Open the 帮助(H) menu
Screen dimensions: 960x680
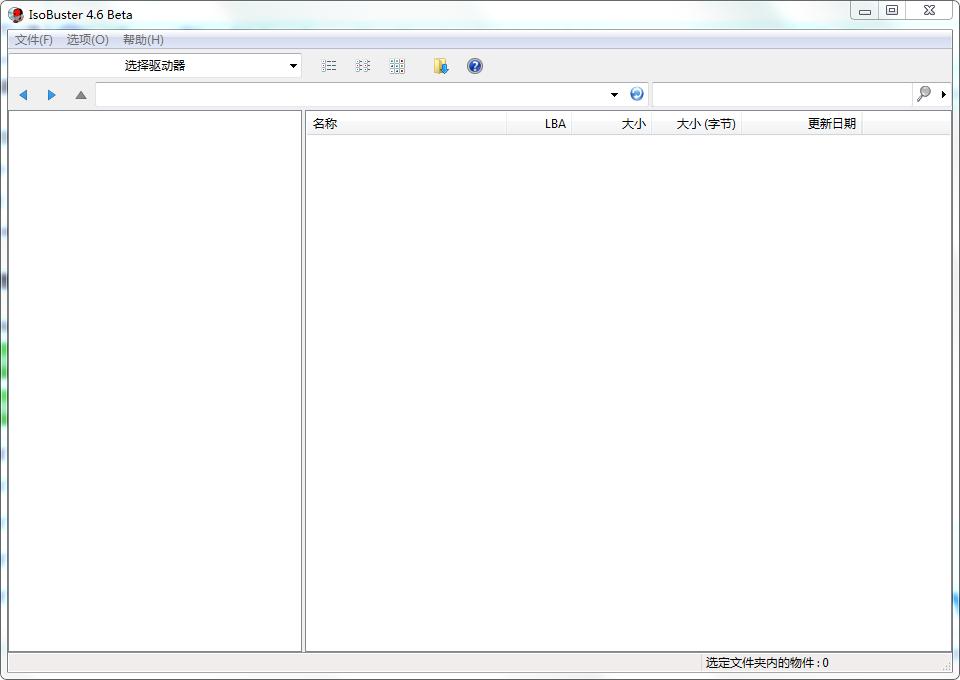coord(143,40)
